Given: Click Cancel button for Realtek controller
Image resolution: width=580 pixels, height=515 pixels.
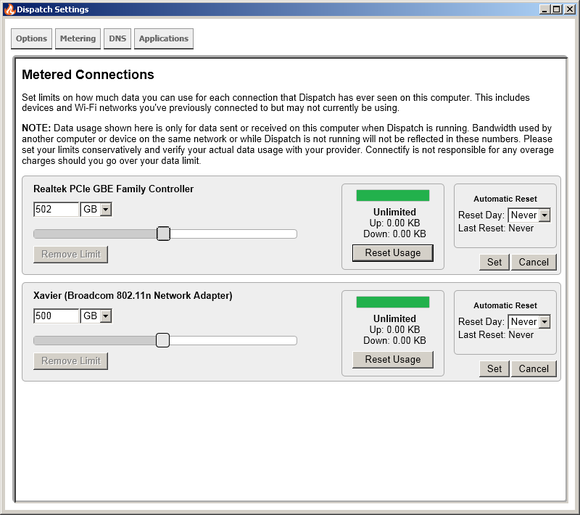Looking at the screenshot, I should tap(533, 262).
